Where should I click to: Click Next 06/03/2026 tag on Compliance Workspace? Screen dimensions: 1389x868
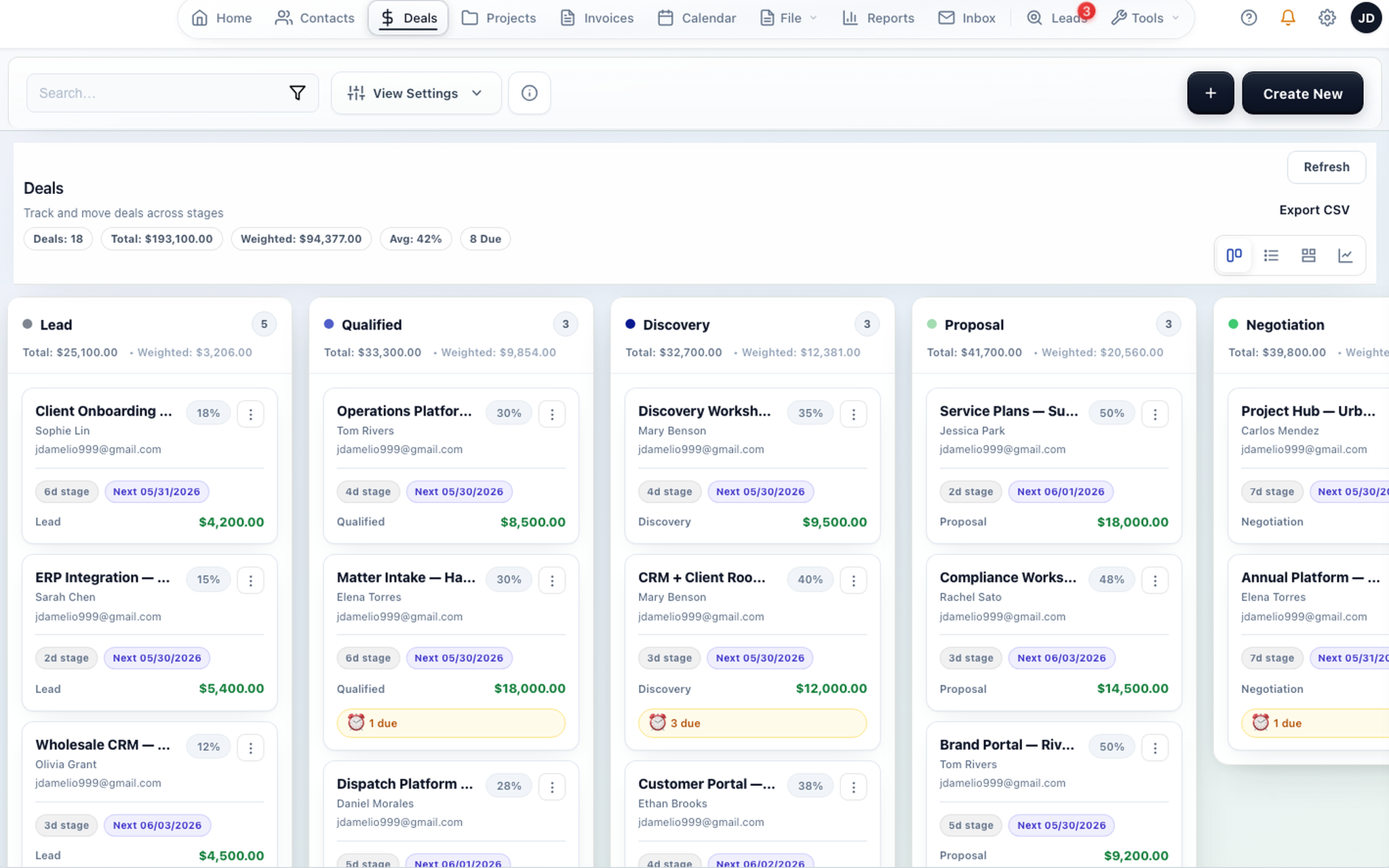(x=1061, y=658)
